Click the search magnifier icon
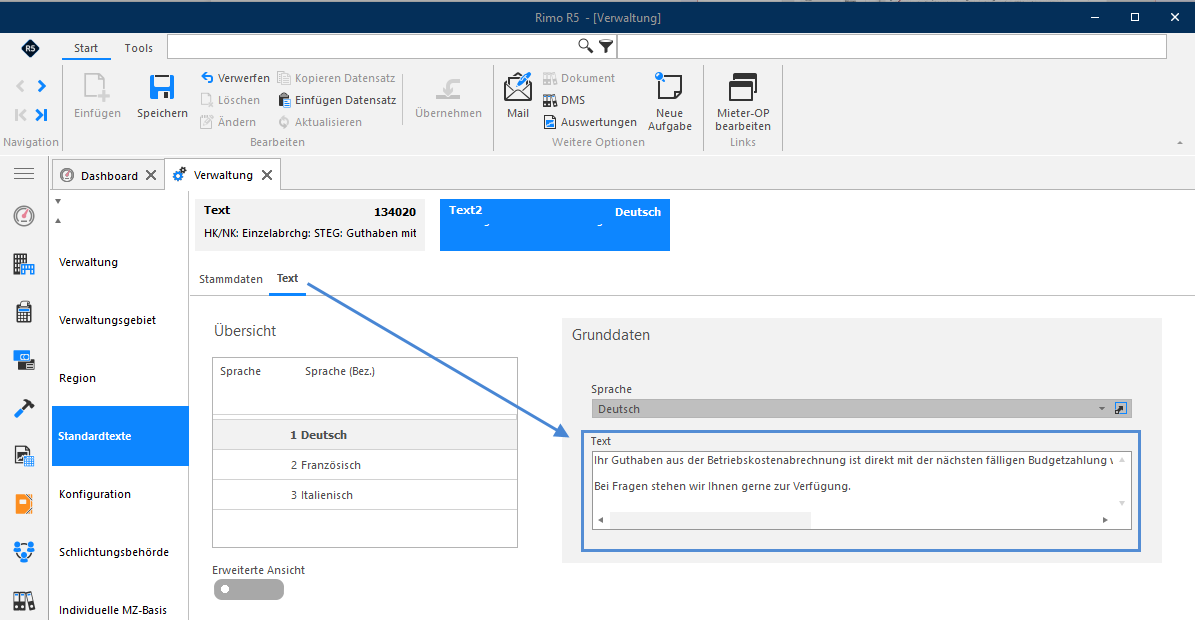Viewport: 1195px width, 620px height. [585, 46]
